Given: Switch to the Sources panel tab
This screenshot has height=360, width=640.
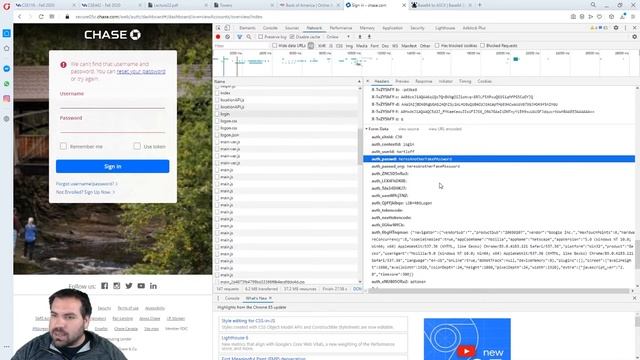Looking at the screenshot, I should click(x=292, y=28).
